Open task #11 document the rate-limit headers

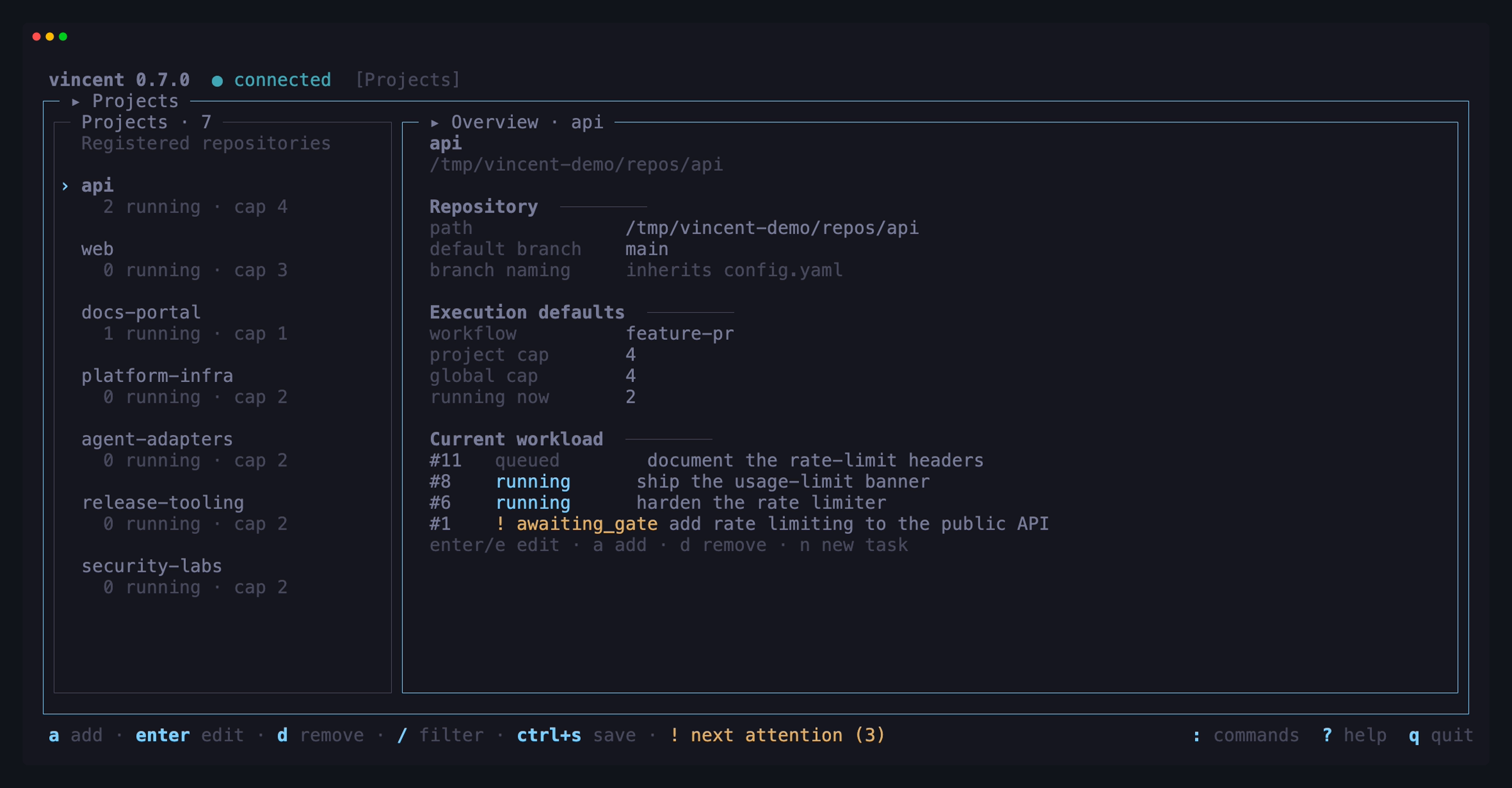[706, 460]
